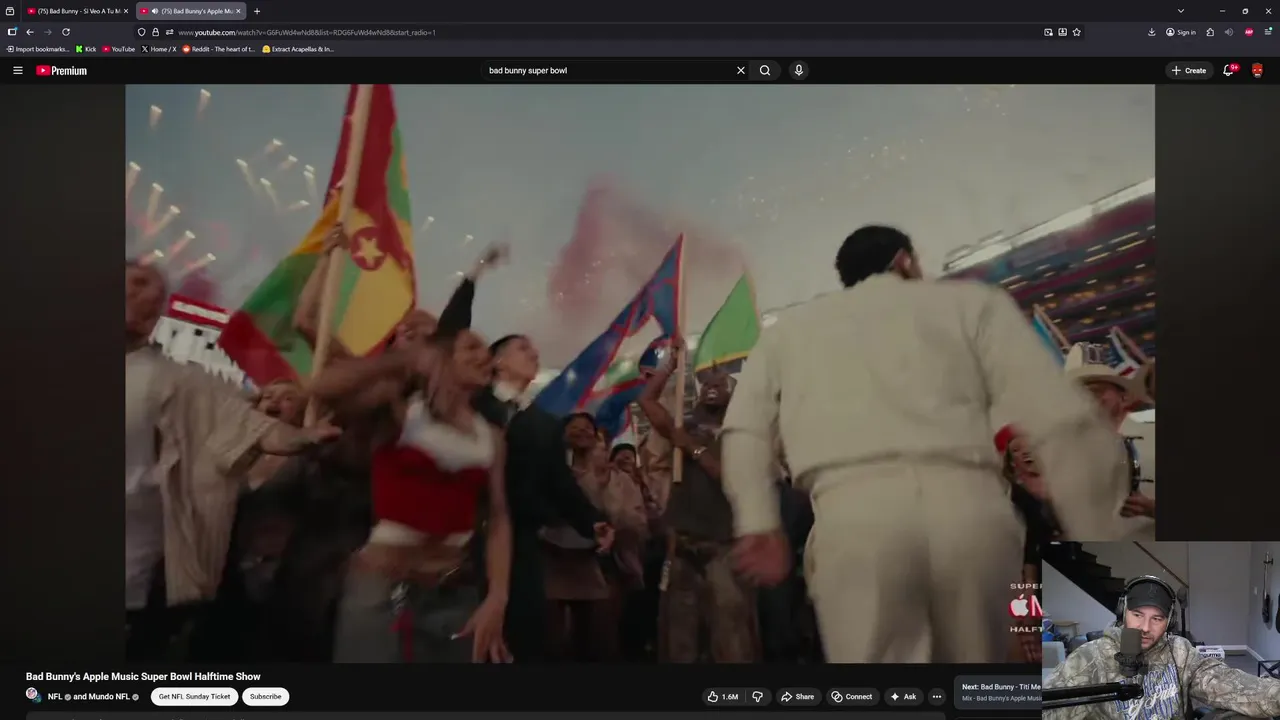Open the red ABP Adblock extension

(x=1249, y=32)
